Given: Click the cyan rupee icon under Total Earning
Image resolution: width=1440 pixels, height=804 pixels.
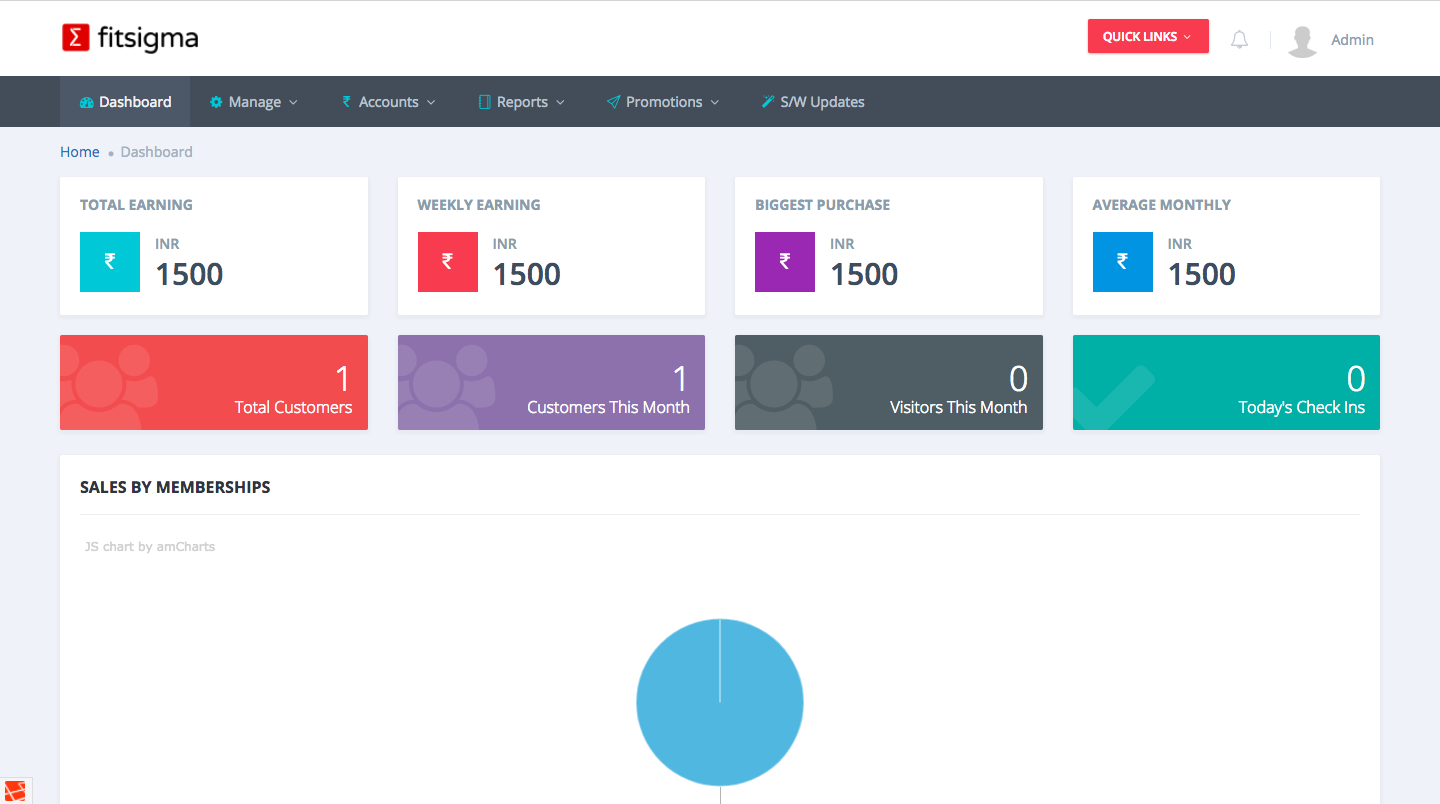Looking at the screenshot, I should pyautogui.click(x=110, y=262).
